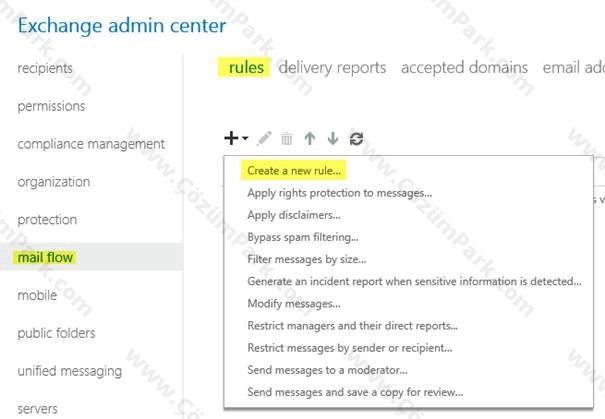Screen dimensions: 605x419
Task: Choose Generate an incident report when sensitive information is detected...
Action: 414,281
